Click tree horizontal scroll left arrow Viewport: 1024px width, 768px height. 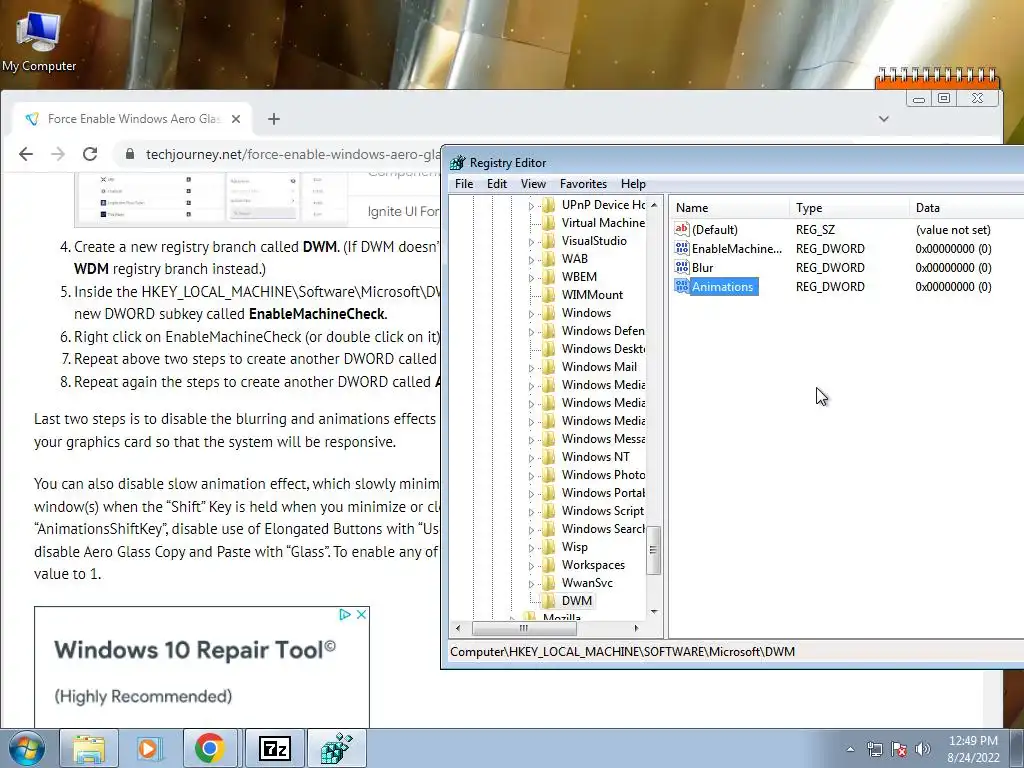tap(458, 628)
